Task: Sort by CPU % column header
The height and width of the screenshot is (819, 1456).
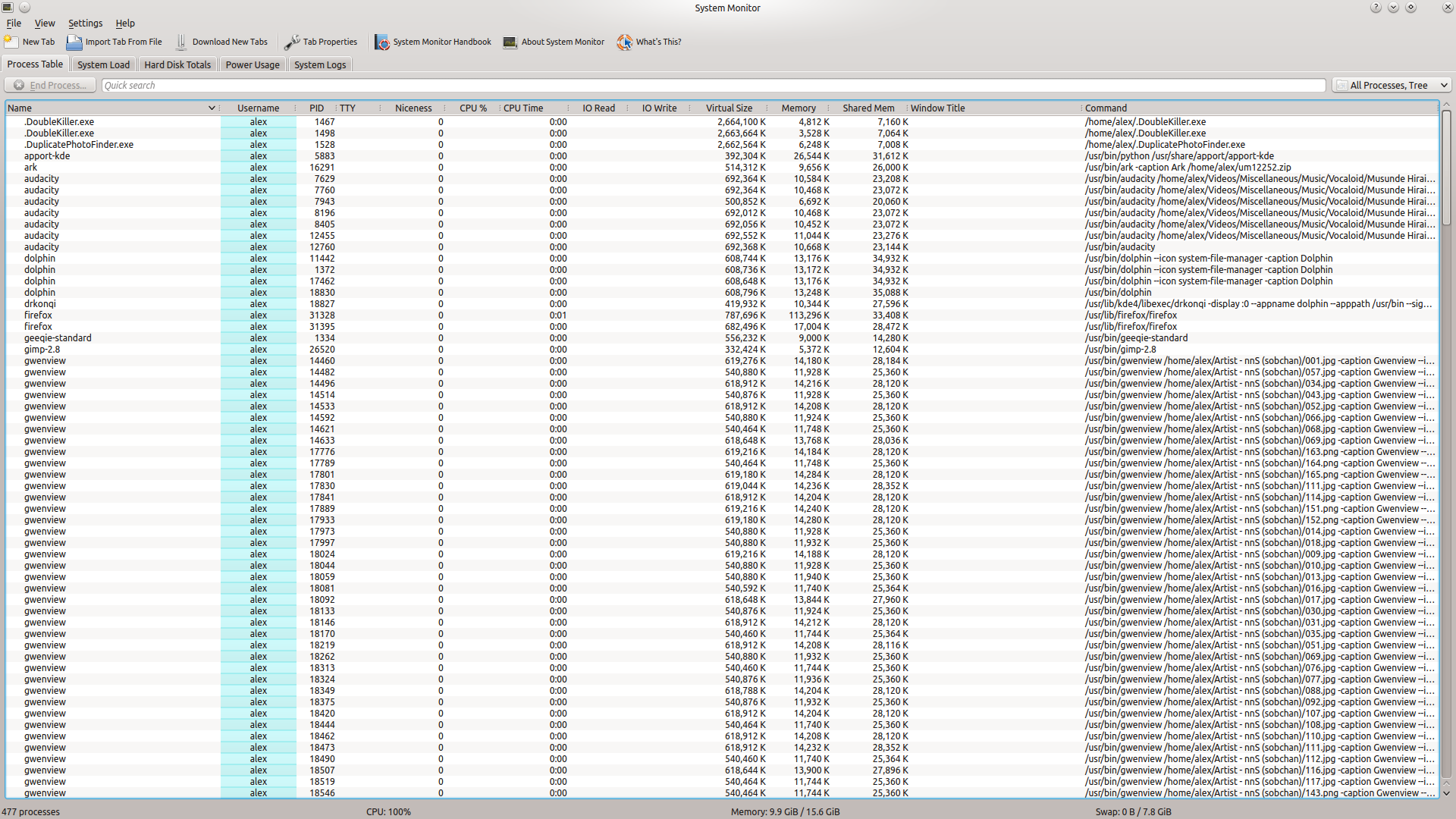Action: tap(472, 108)
